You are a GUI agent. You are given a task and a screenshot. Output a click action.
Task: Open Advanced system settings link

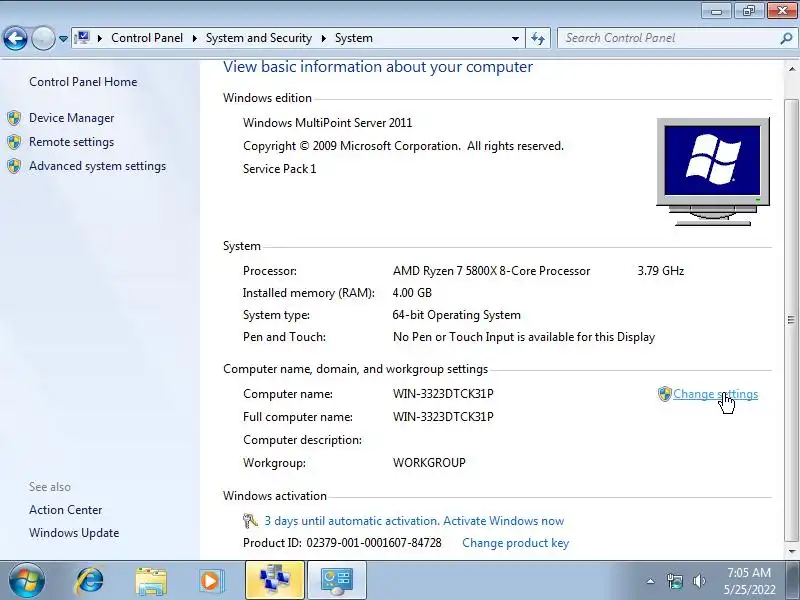tap(97, 166)
